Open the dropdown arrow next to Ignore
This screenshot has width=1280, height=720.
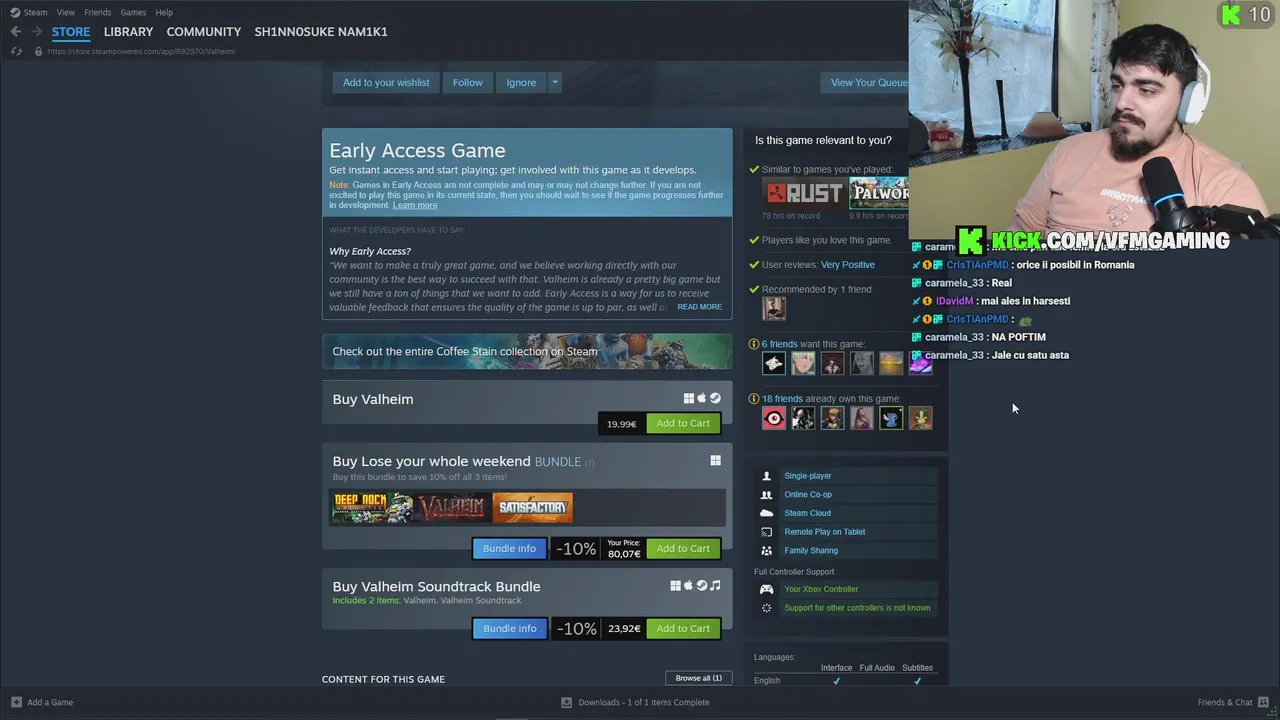tap(554, 82)
